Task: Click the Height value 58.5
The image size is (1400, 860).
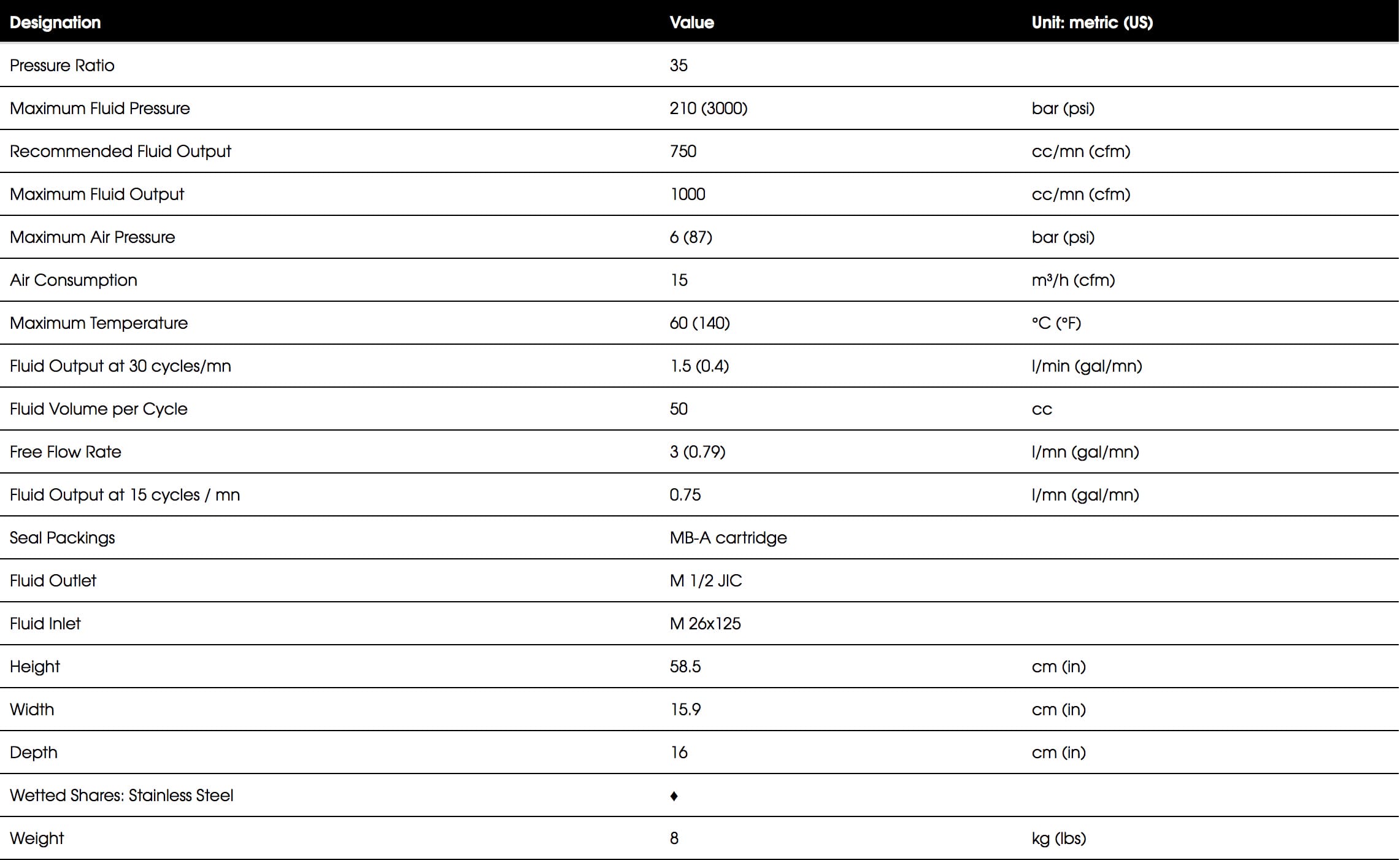Action: (685, 666)
